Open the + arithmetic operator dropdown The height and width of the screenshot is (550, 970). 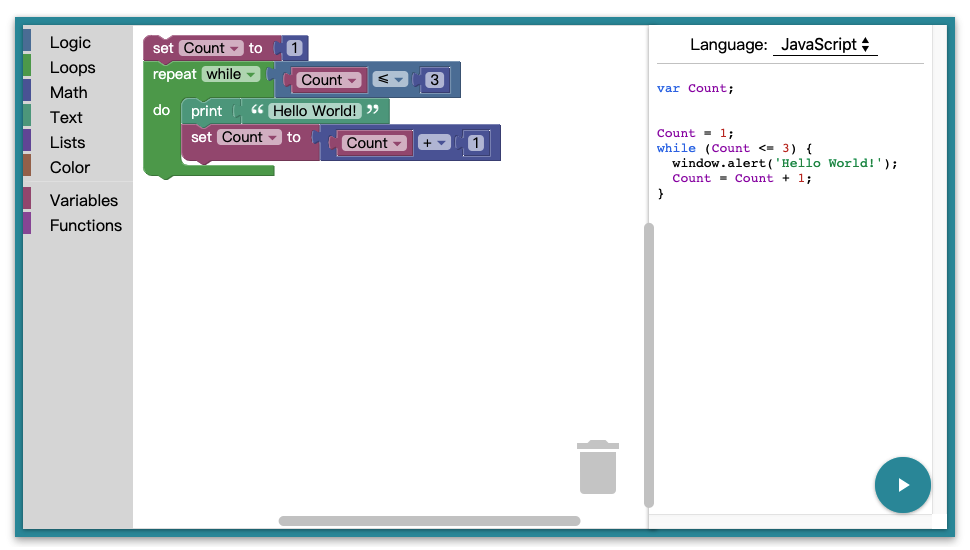[434, 143]
